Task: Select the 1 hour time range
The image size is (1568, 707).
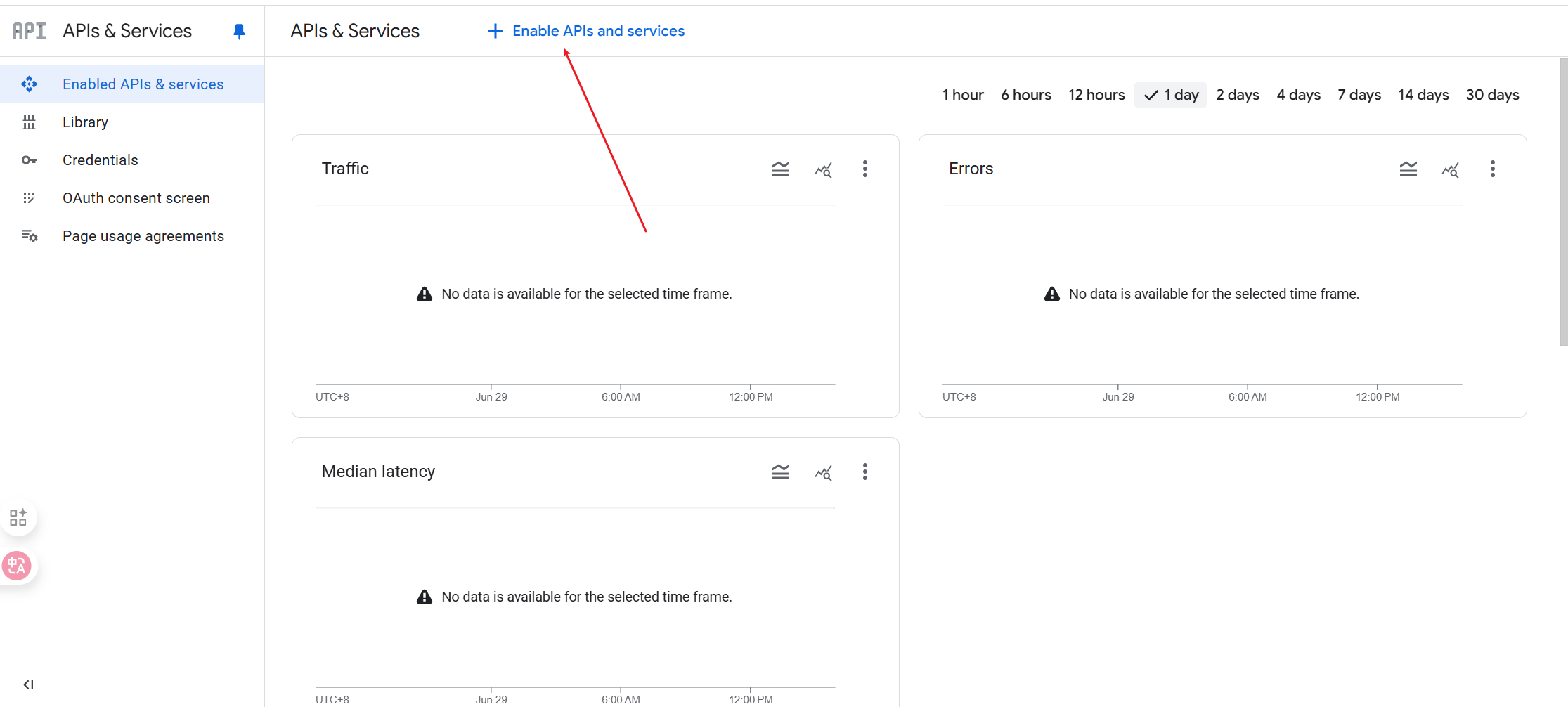Action: (x=962, y=95)
